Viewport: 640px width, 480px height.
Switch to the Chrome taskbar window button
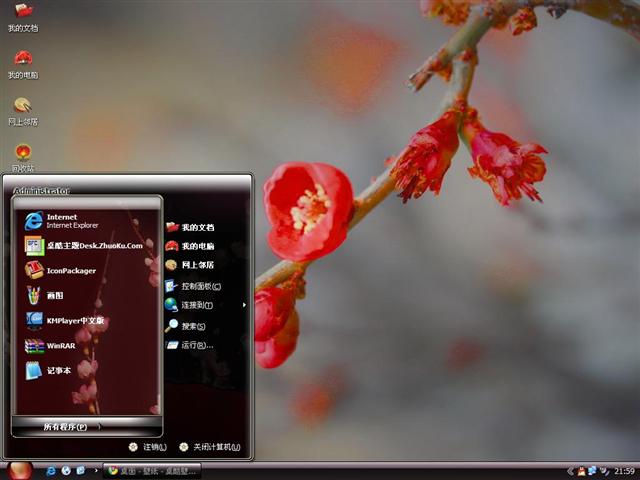click(151, 471)
